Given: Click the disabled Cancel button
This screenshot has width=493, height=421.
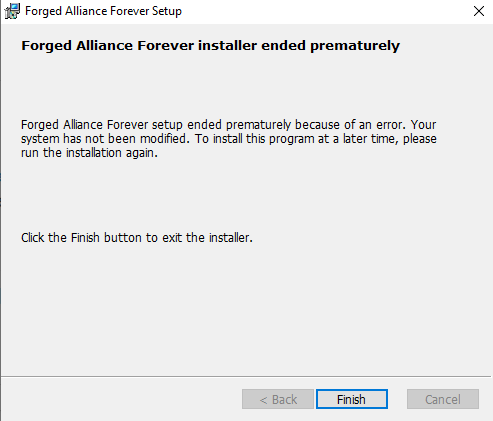Looking at the screenshot, I should click(x=443, y=399).
